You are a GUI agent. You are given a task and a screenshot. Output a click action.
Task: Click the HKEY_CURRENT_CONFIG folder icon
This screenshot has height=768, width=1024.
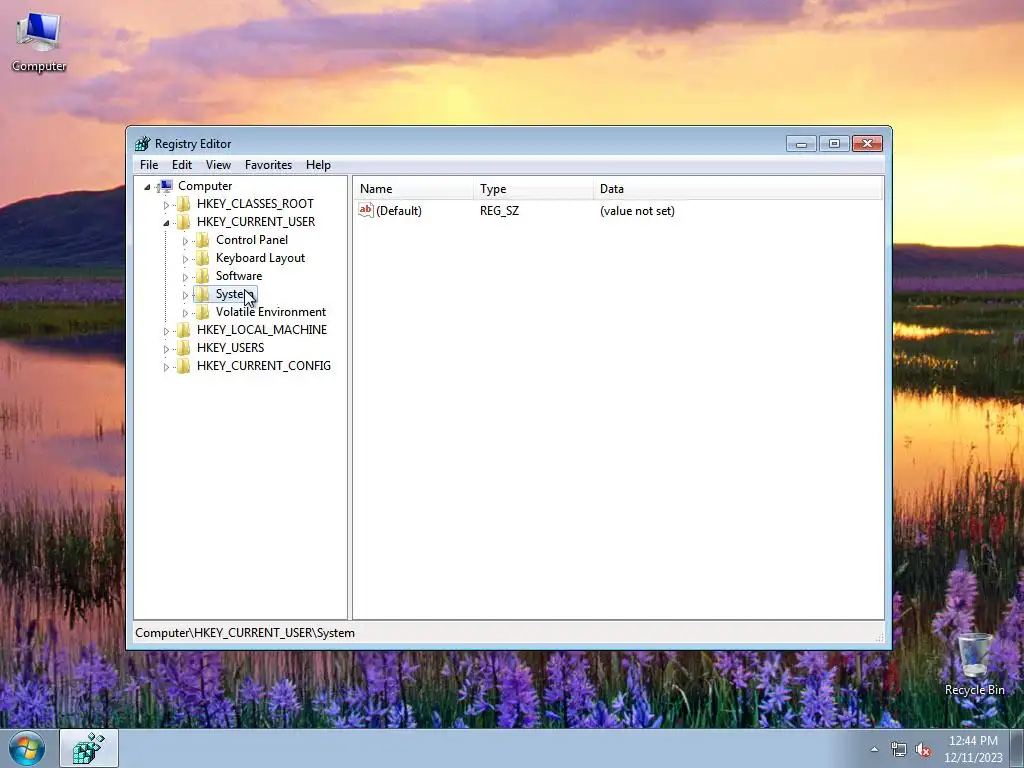coord(184,366)
